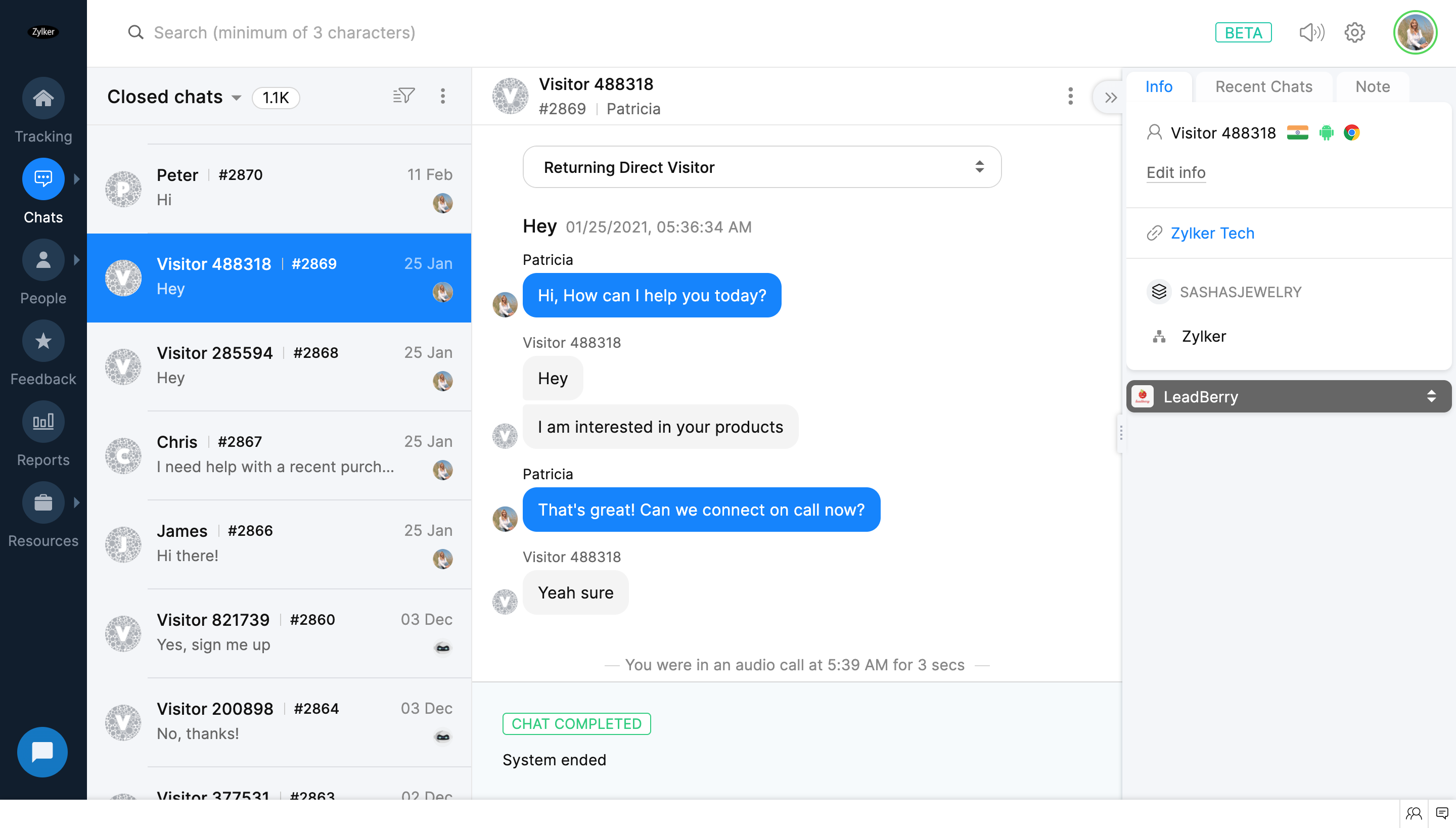Open the Feedback star icon
The width and height of the screenshot is (1456, 828).
(x=43, y=341)
